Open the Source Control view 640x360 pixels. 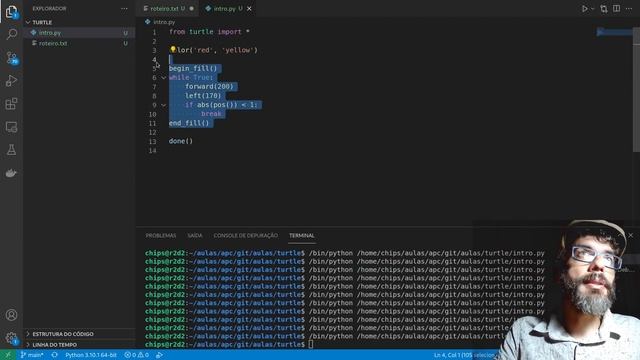pos(11,58)
